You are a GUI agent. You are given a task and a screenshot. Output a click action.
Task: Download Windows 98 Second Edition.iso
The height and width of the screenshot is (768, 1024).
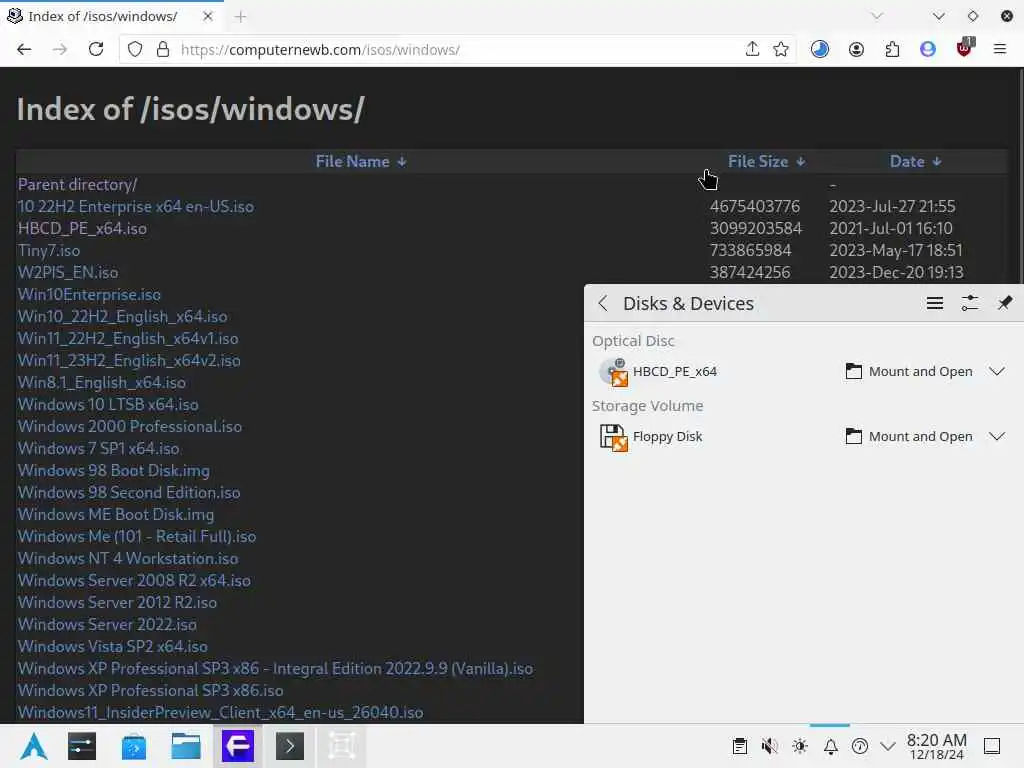click(129, 492)
